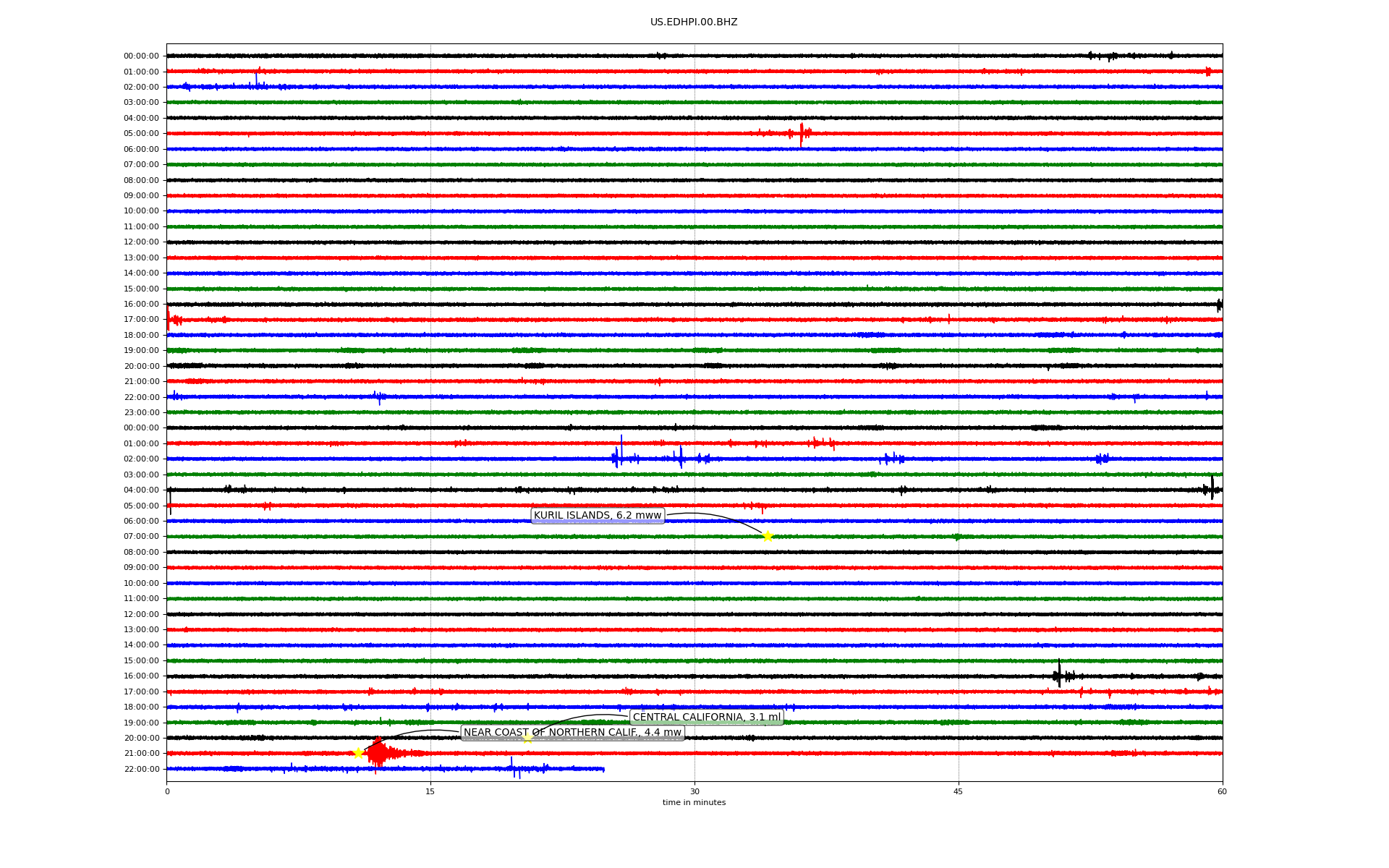Click the x-axis tick label 0
This screenshot has width=1389, height=868.
pos(167,791)
